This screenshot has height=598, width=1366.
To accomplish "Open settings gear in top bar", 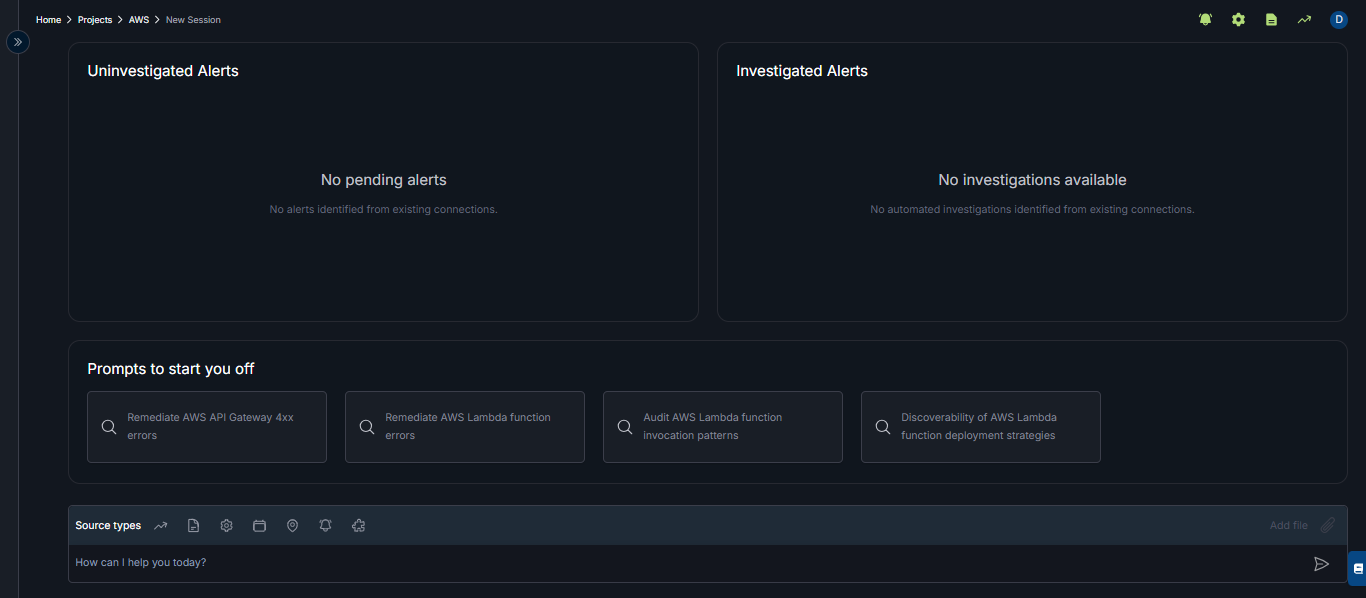I will (1238, 19).
